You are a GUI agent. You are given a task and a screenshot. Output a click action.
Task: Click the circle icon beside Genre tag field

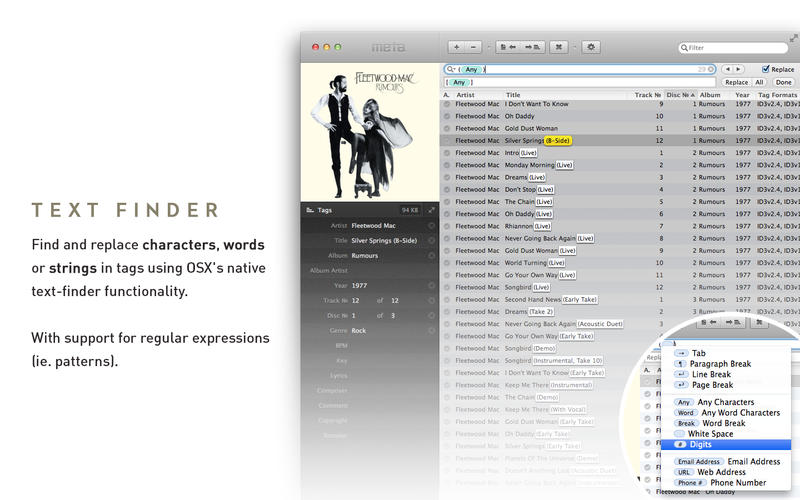click(432, 331)
